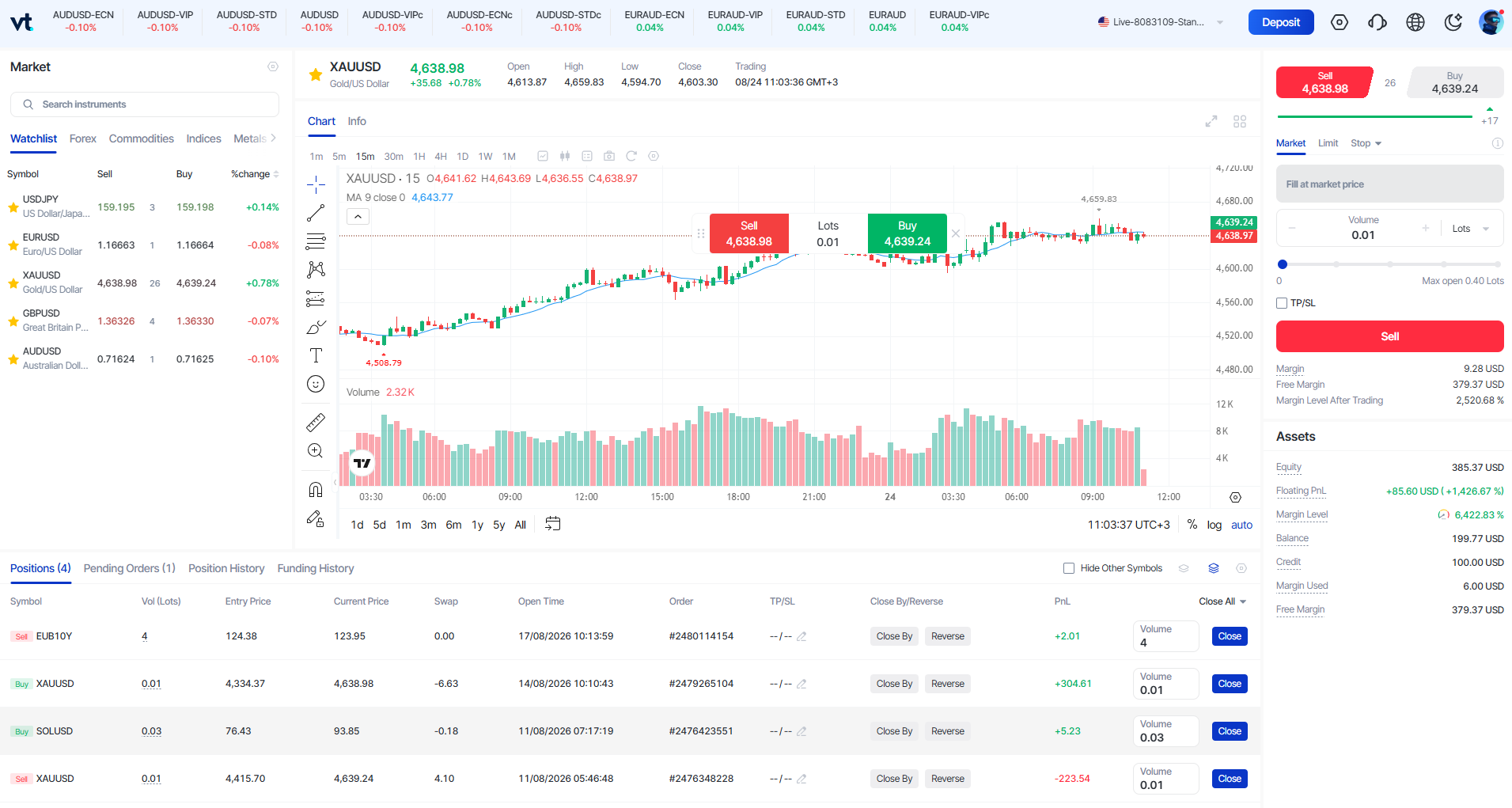Toggle the magnet snap mode
The width and height of the screenshot is (1512, 808).
(x=316, y=490)
